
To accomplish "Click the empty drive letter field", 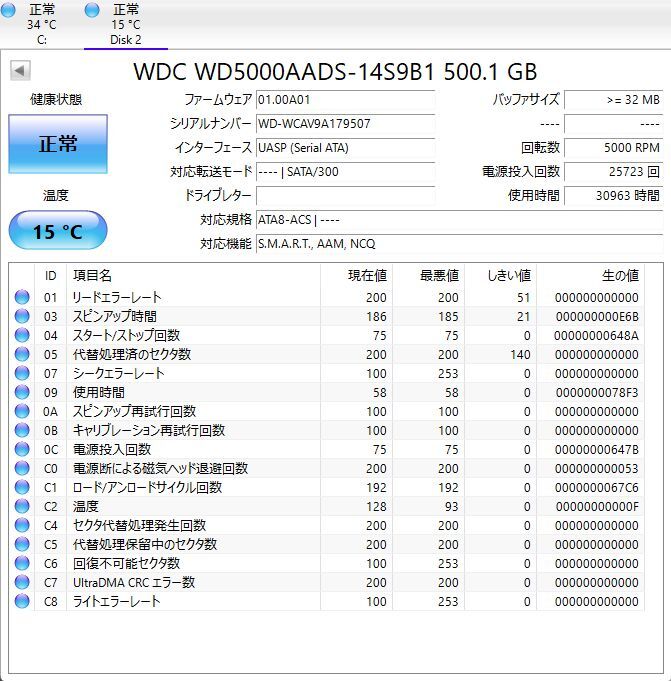I will coord(346,196).
